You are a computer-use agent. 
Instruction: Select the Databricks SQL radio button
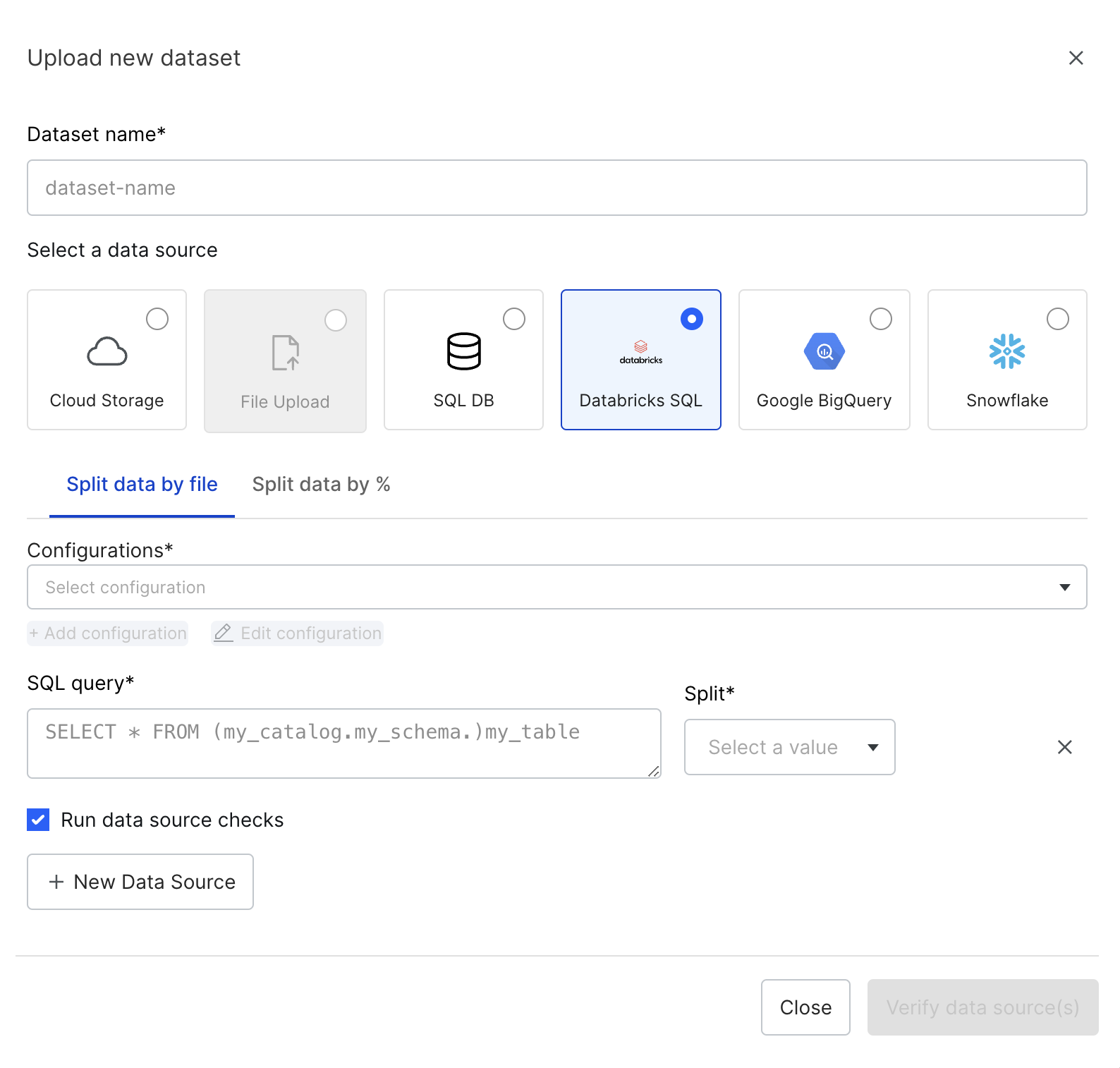[692, 319]
